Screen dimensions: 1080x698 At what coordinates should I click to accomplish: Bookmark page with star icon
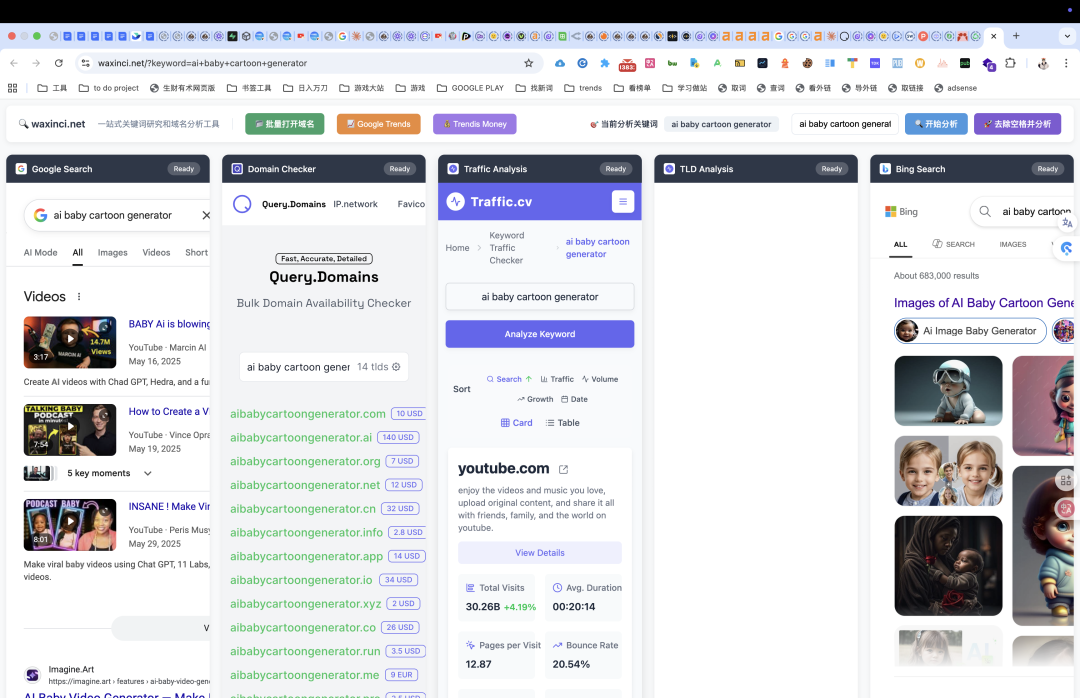pyautogui.click(x=528, y=63)
